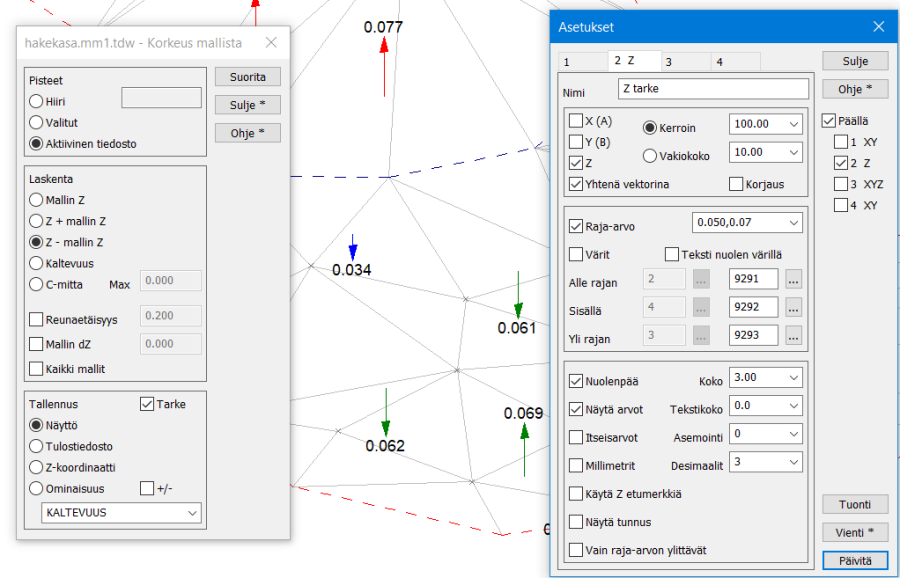Uncheck the Nuolenpää checkbox
Viewport: 900px width, 578px height.
576,380
